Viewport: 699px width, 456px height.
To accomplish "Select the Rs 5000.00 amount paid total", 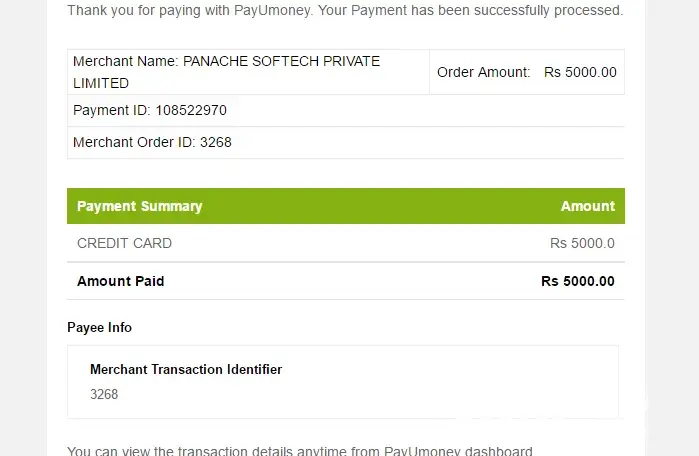I will pyautogui.click(x=578, y=281).
